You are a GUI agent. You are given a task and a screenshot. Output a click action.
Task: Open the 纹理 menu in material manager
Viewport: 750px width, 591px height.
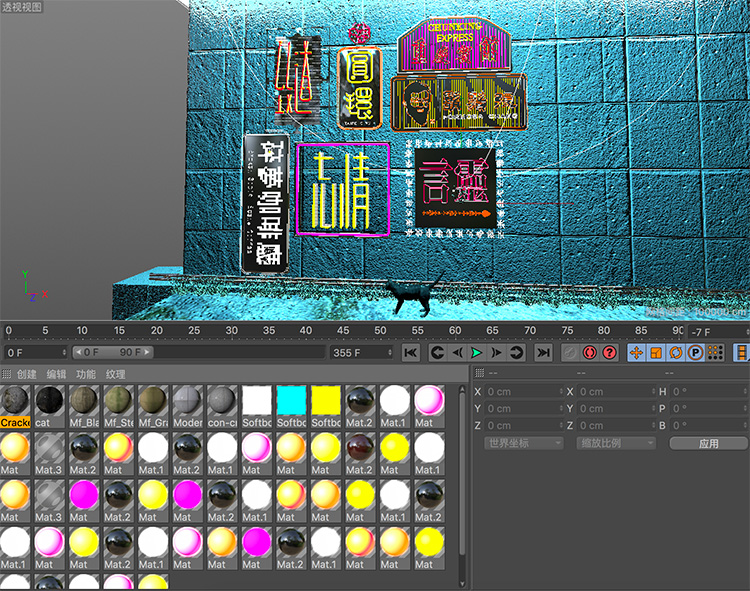pos(116,374)
